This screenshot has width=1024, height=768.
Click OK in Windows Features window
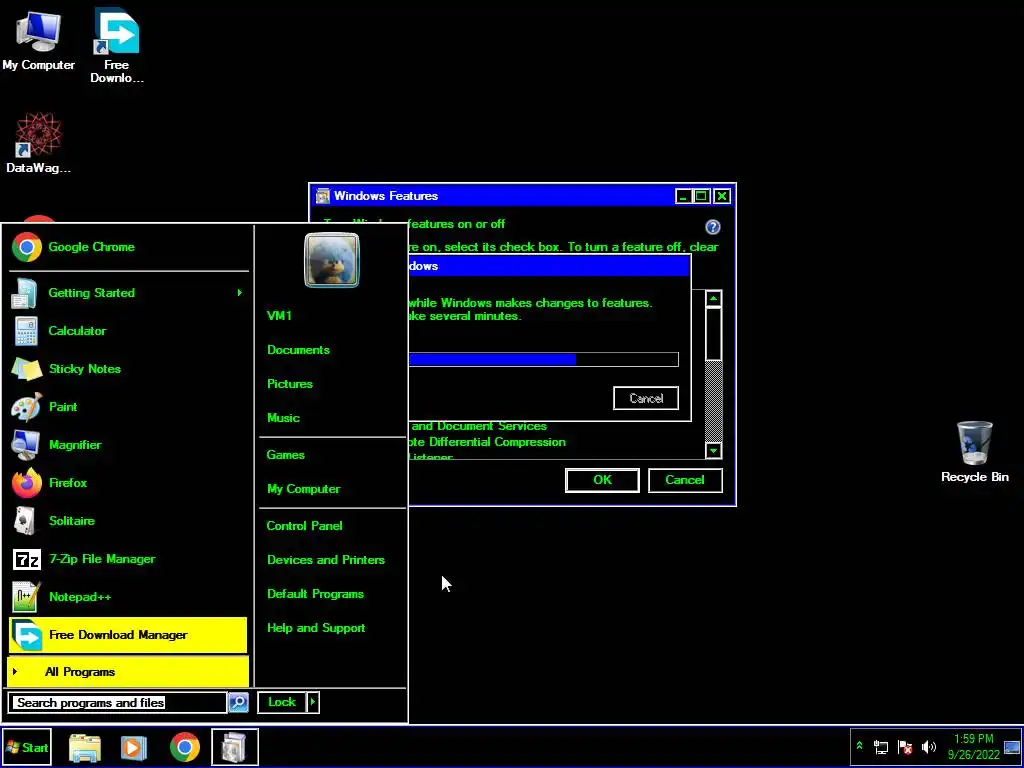(602, 480)
